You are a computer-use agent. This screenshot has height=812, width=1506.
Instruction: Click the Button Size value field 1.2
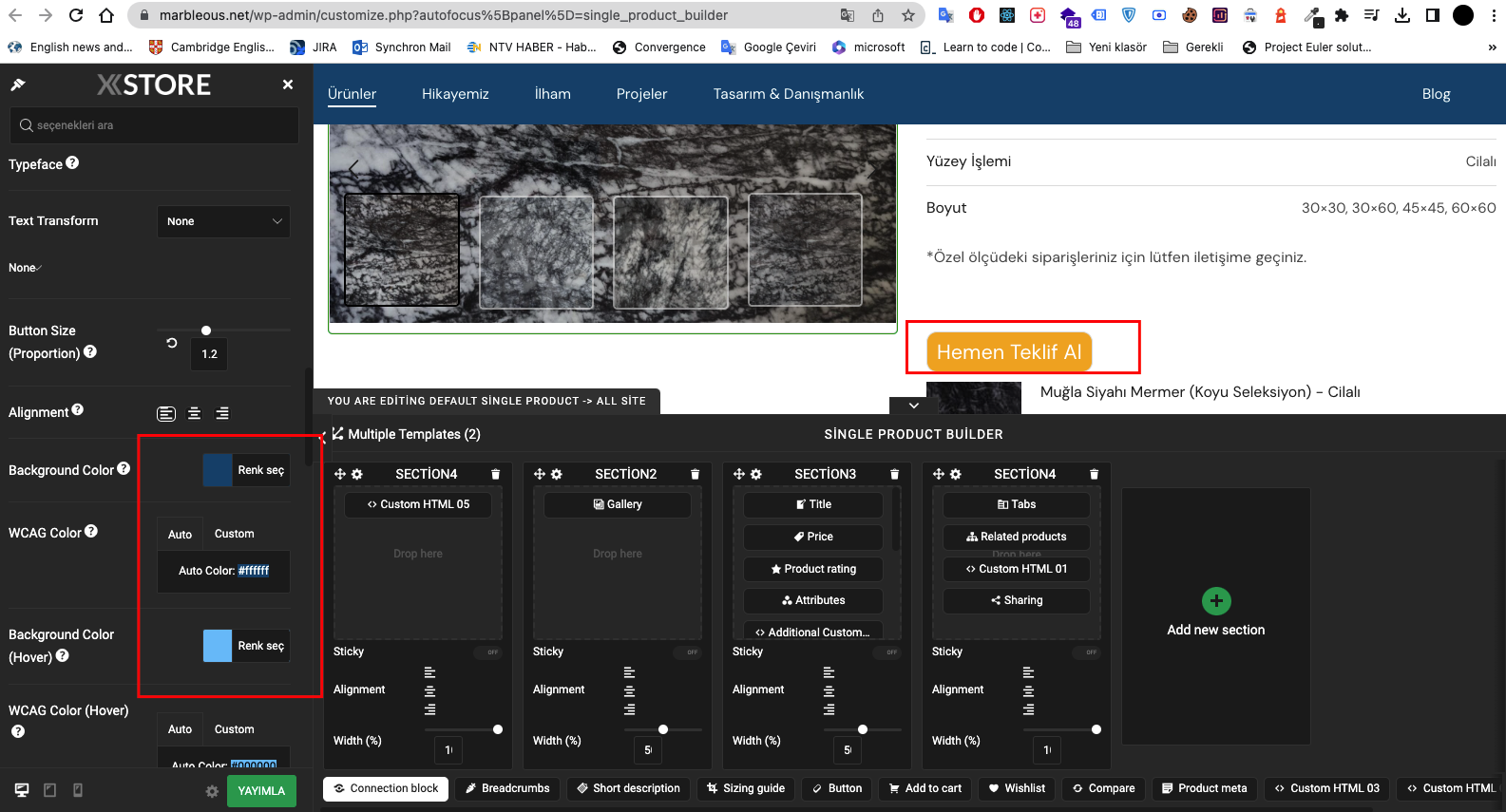[x=209, y=354]
